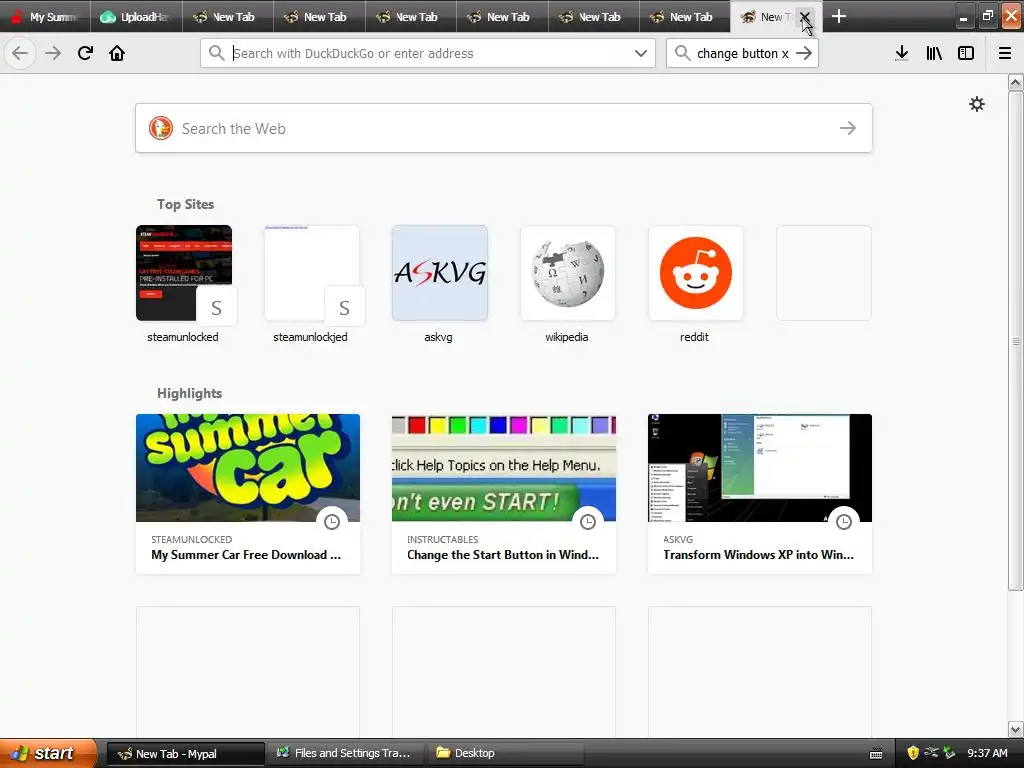Open Transform Windows XP highlight link
This screenshot has height=768, width=1024.
760,494
